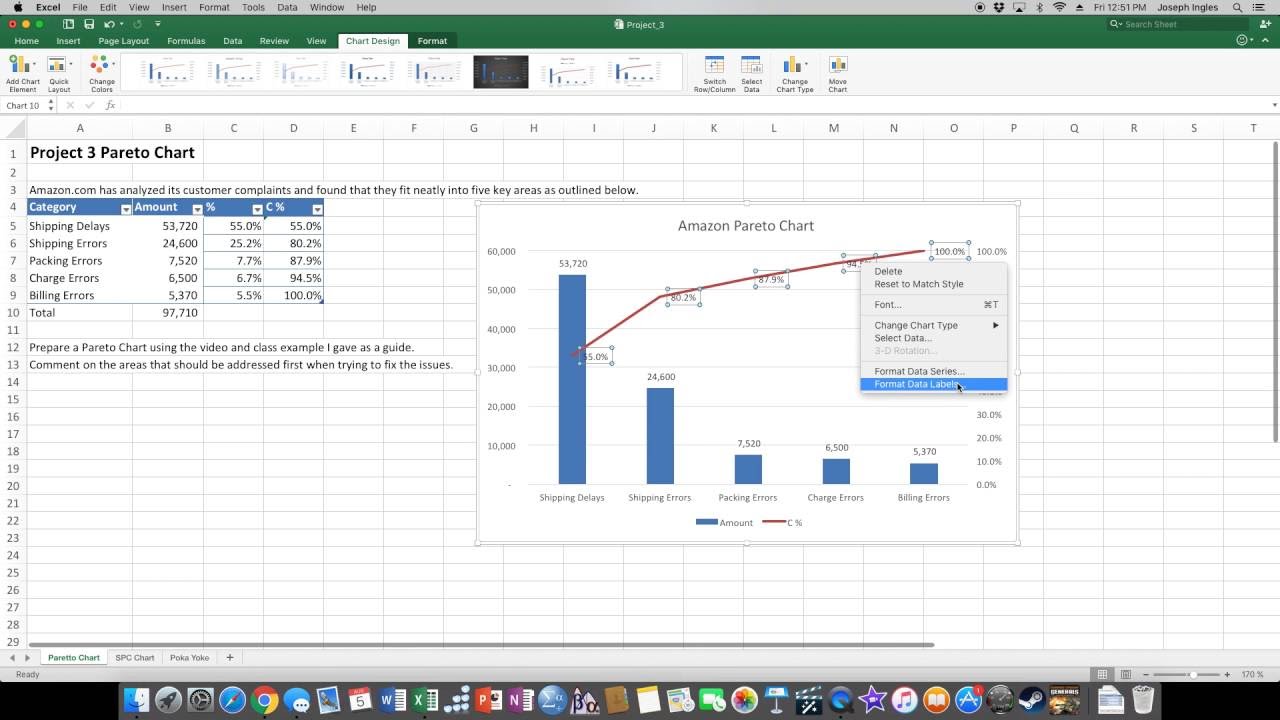Click the smiley feedback icon
Screen dimensions: 1280x720
(x=1244, y=41)
